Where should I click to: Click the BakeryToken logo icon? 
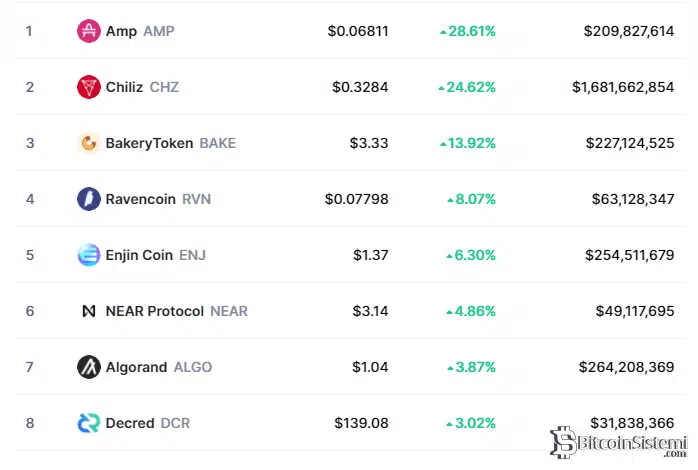[89, 143]
